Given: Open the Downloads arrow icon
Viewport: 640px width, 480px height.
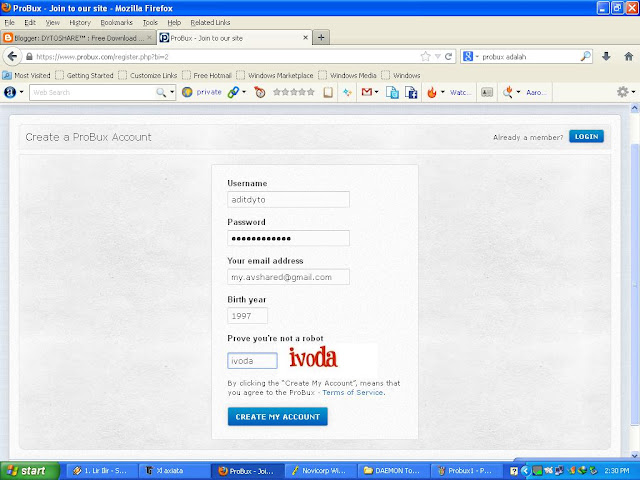Looking at the screenshot, I should coord(606,56).
